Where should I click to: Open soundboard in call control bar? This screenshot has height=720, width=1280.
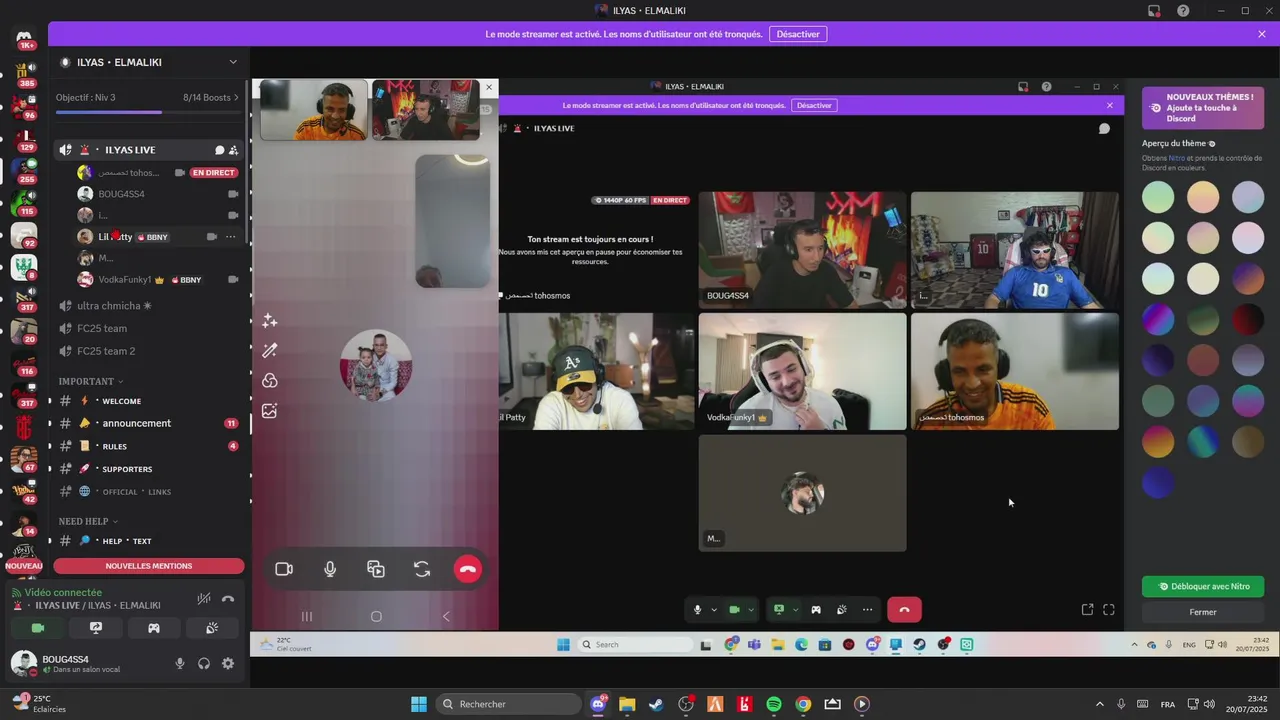(x=842, y=610)
